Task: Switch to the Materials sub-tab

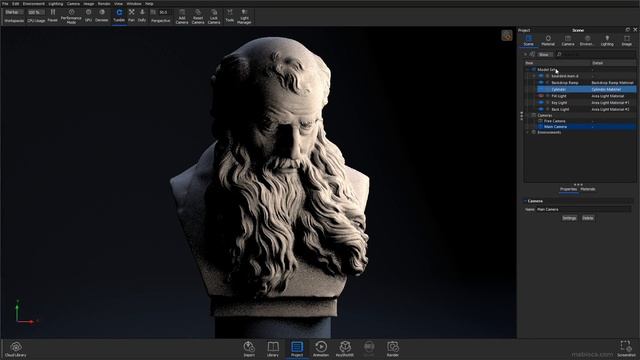Action: (588, 189)
